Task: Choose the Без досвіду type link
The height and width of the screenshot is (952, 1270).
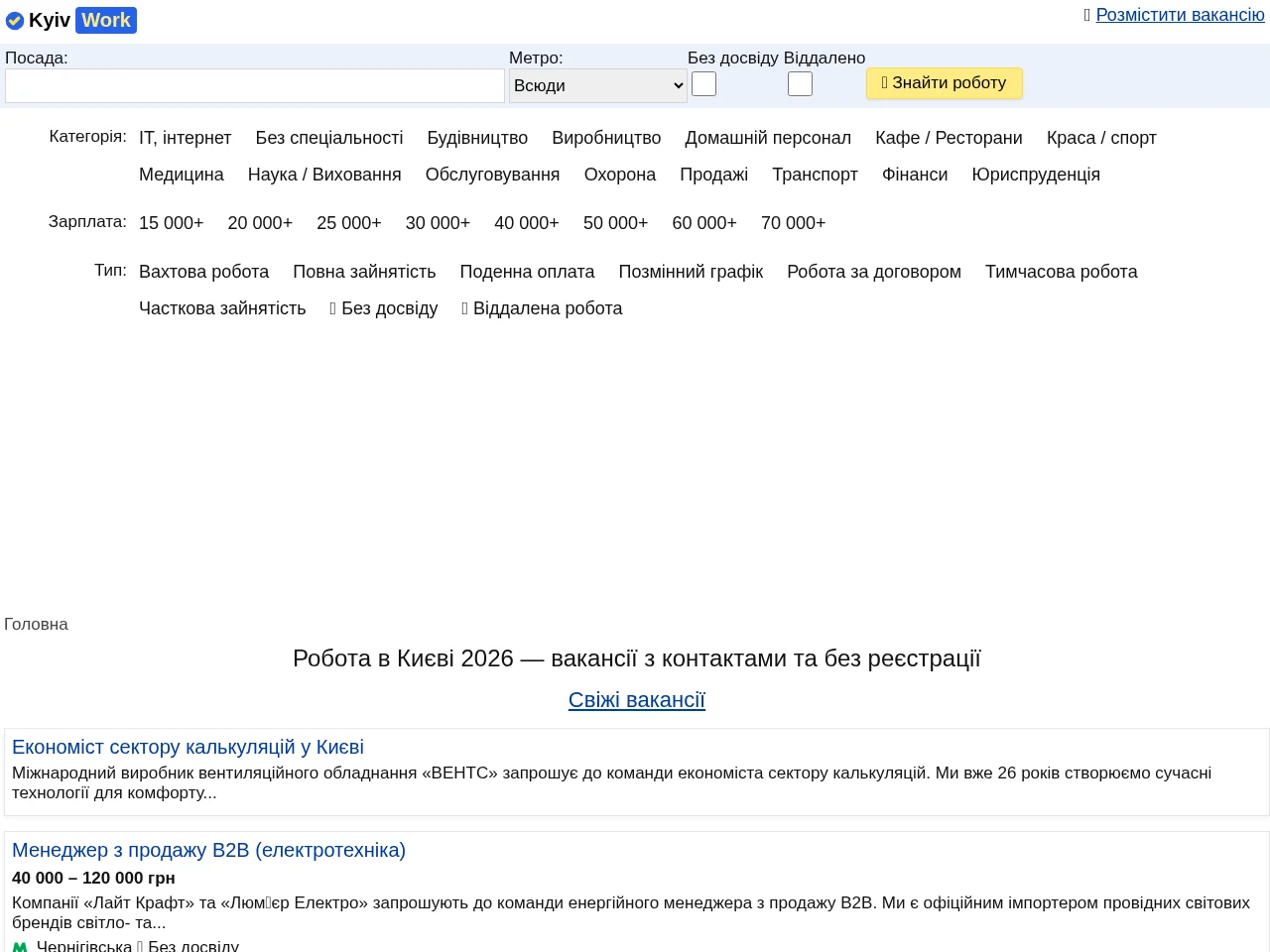Action: point(384,308)
